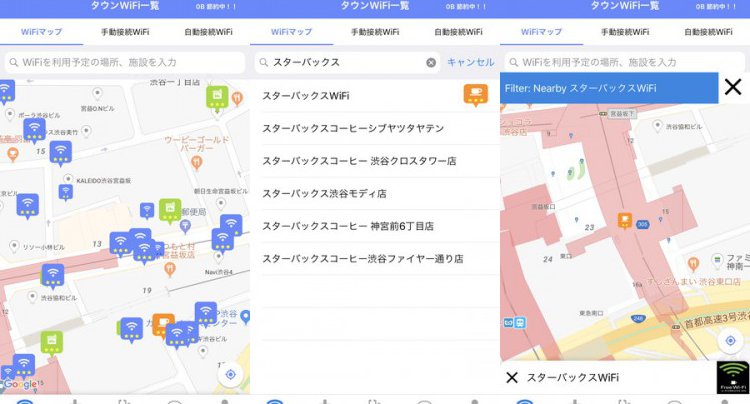Tap the Google logo on the map
750x404 pixels.
click(x=20, y=384)
